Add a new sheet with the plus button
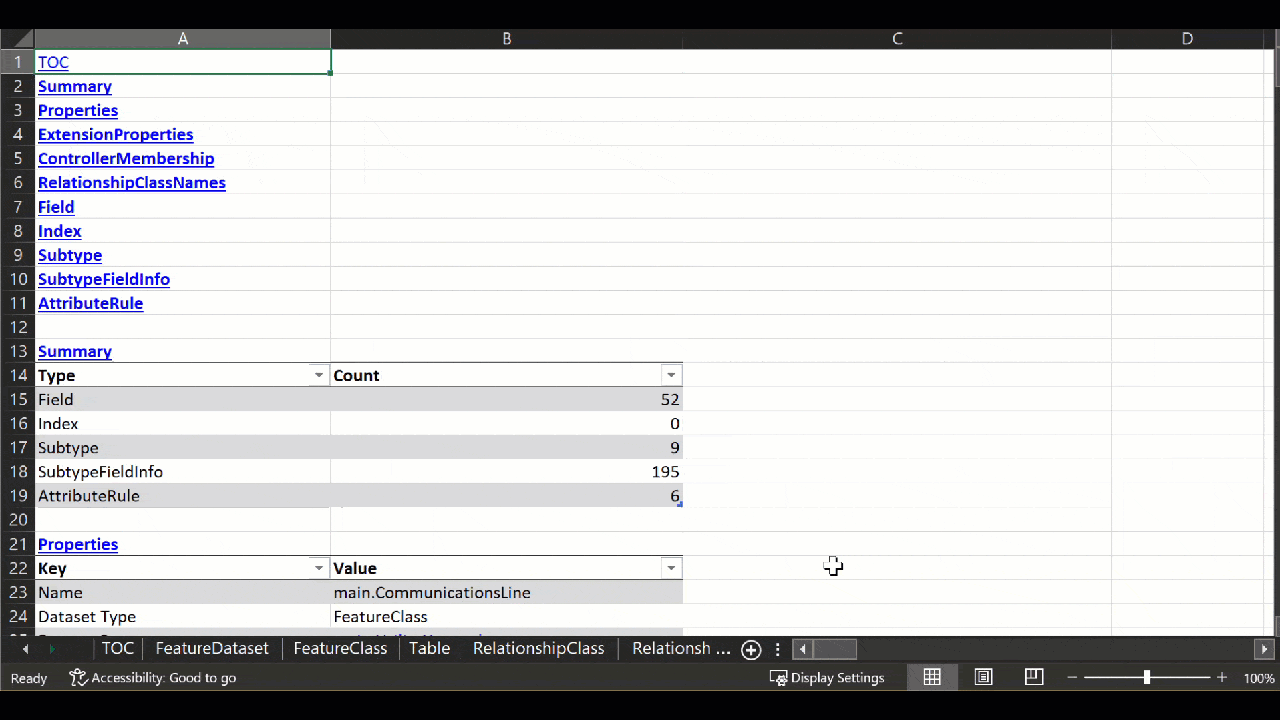The image size is (1280, 720). pos(751,649)
